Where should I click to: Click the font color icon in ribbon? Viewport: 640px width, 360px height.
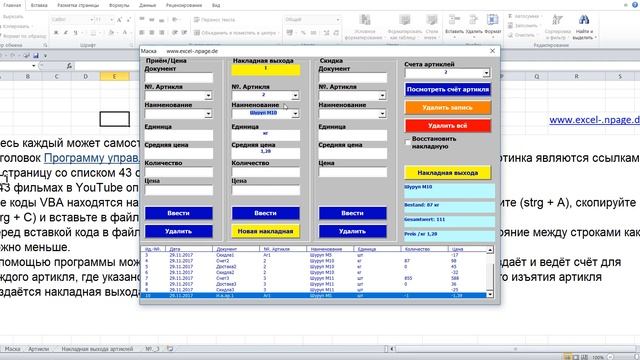click(x=125, y=32)
